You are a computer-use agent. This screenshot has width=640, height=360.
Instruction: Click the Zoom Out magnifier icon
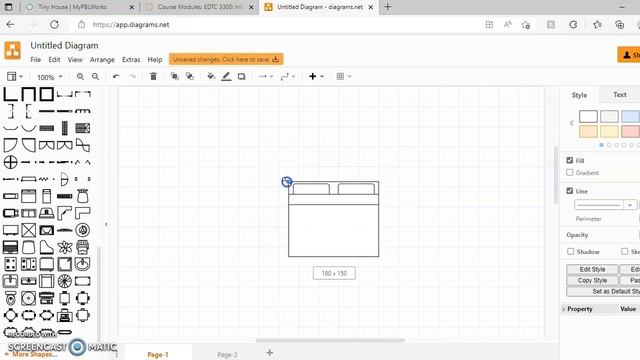click(x=96, y=76)
